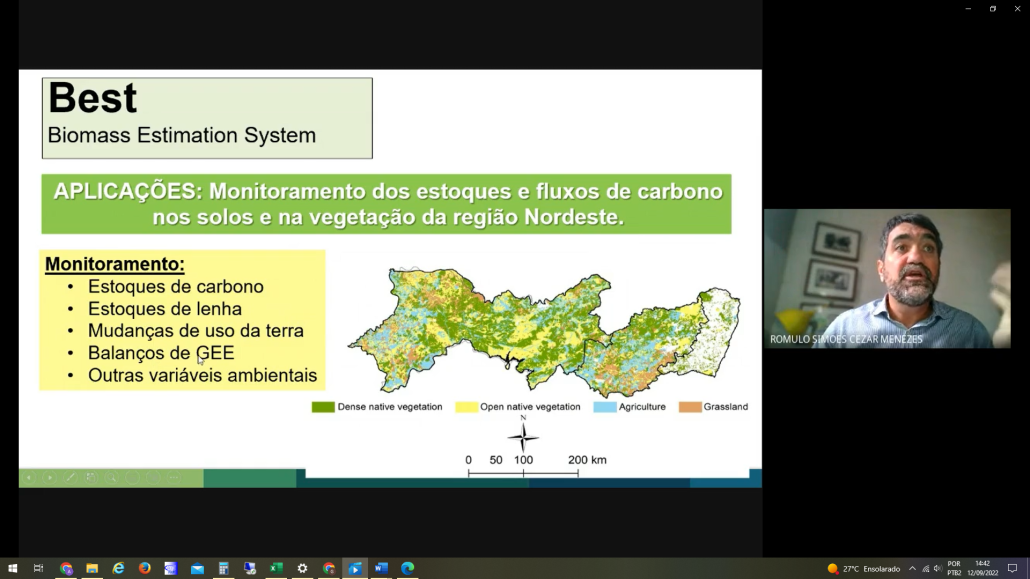Launch Firefox from the taskbar
Viewport: 1030px width, 579px height.
(x=145, y=568)
